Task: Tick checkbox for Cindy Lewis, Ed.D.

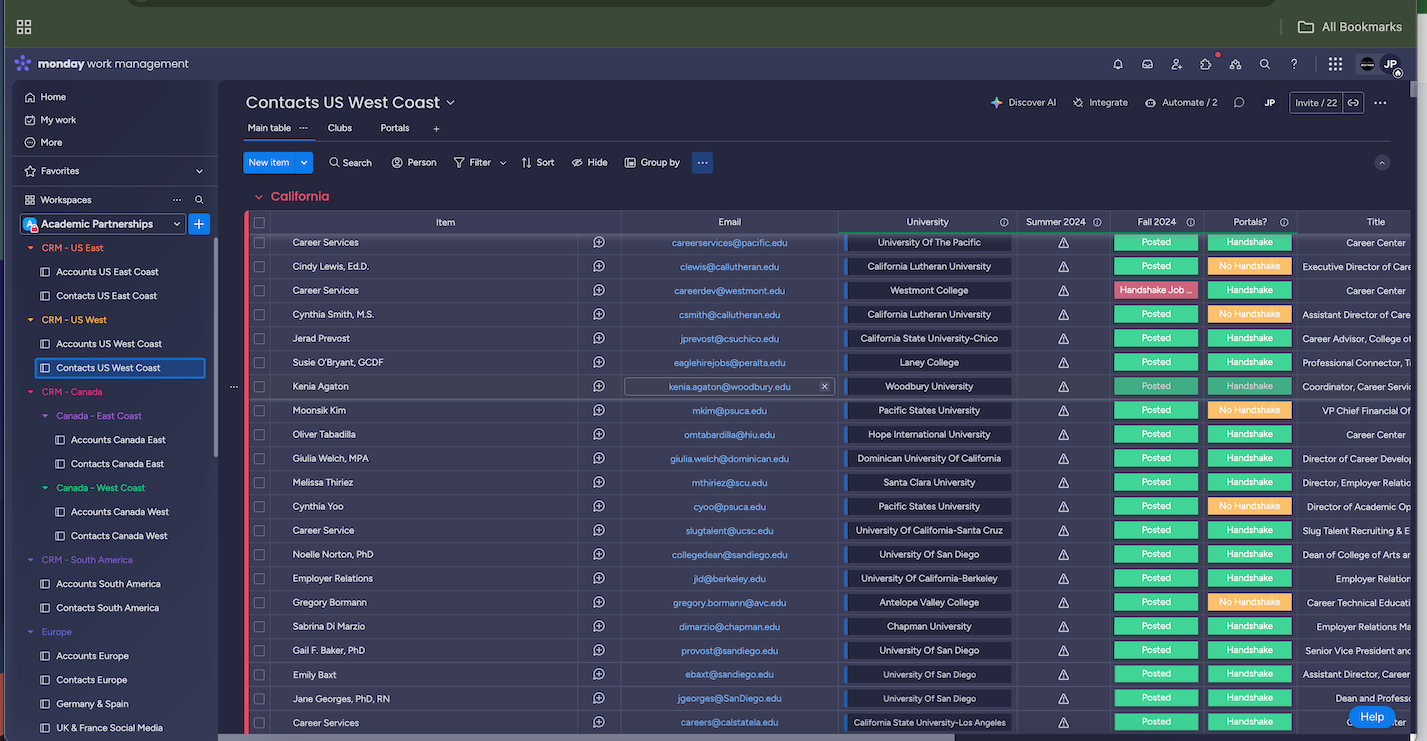Action: click(x=259, y=267)
